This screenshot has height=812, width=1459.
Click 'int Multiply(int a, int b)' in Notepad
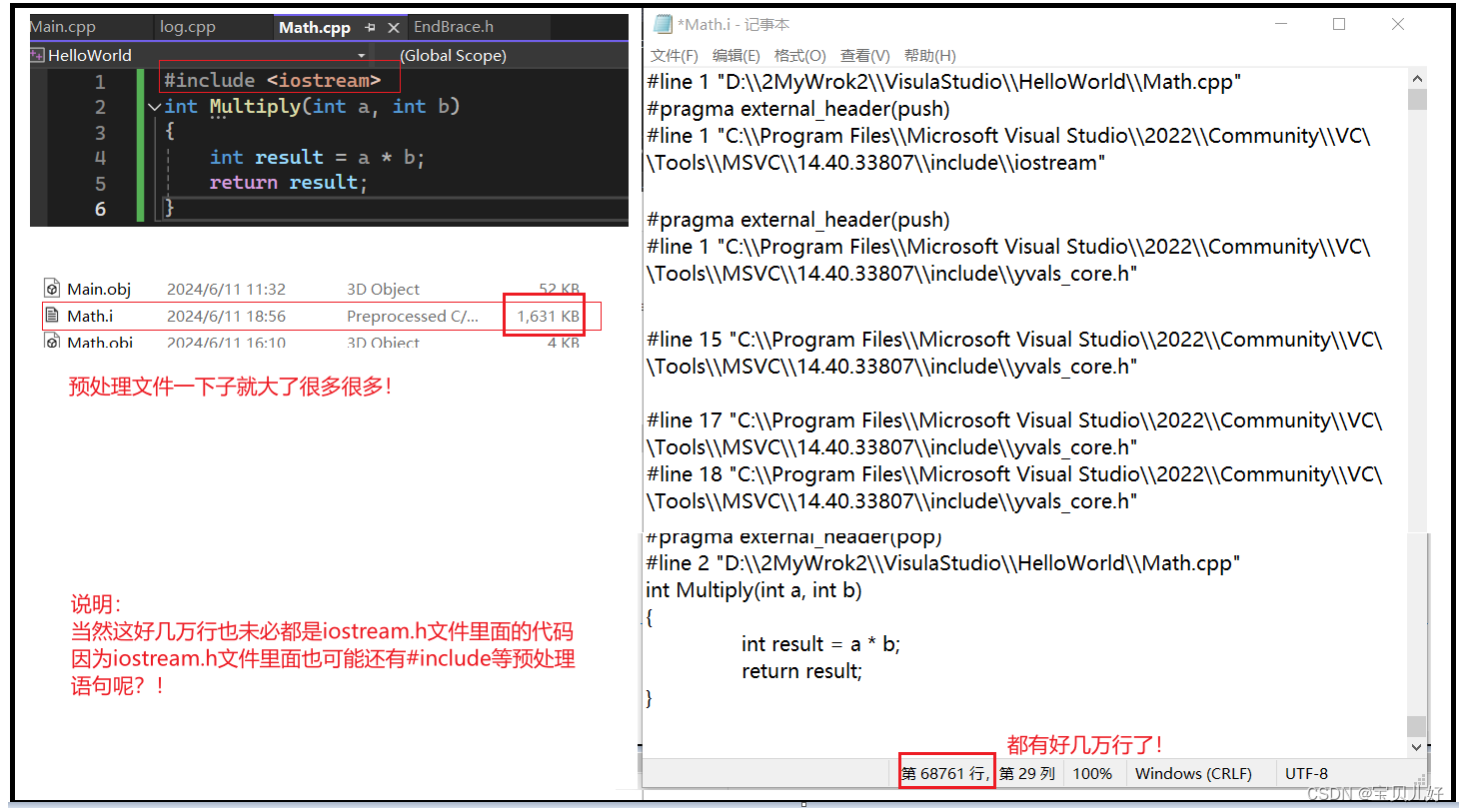[x=753, y=590]
